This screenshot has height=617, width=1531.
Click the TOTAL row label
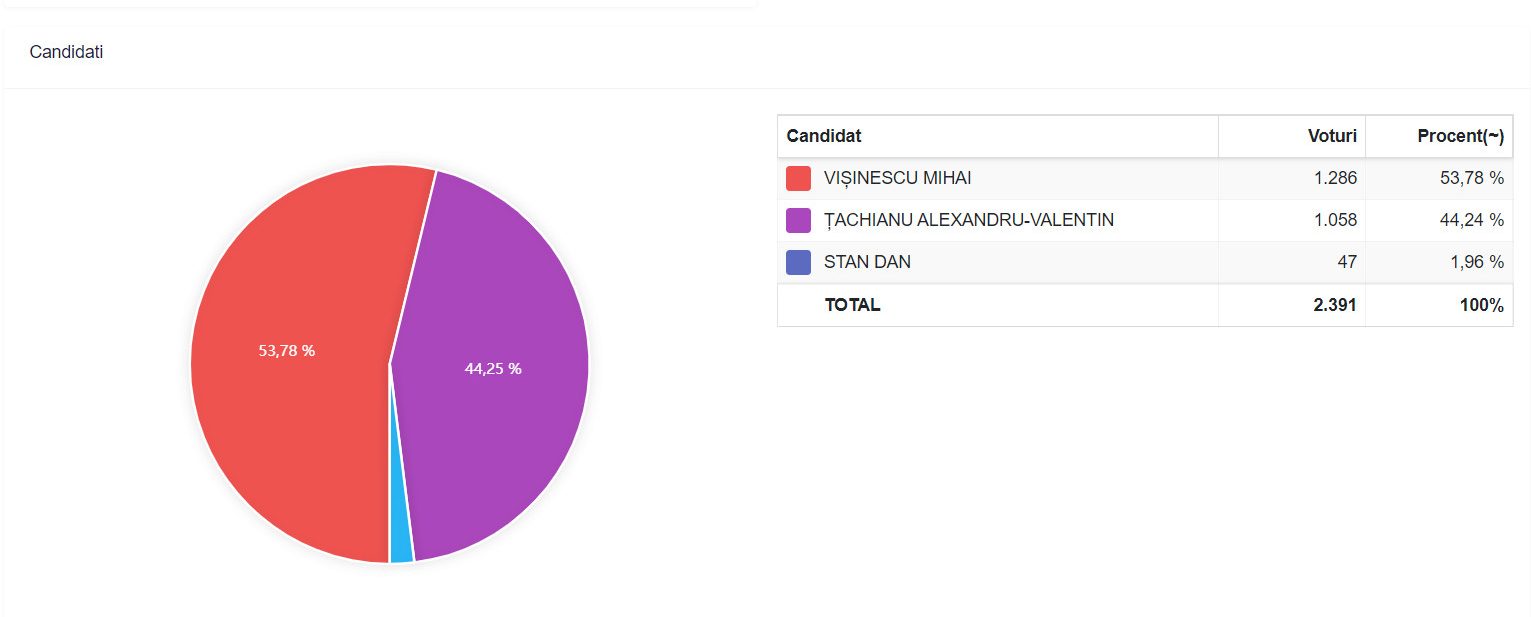(x=852, y=306)
